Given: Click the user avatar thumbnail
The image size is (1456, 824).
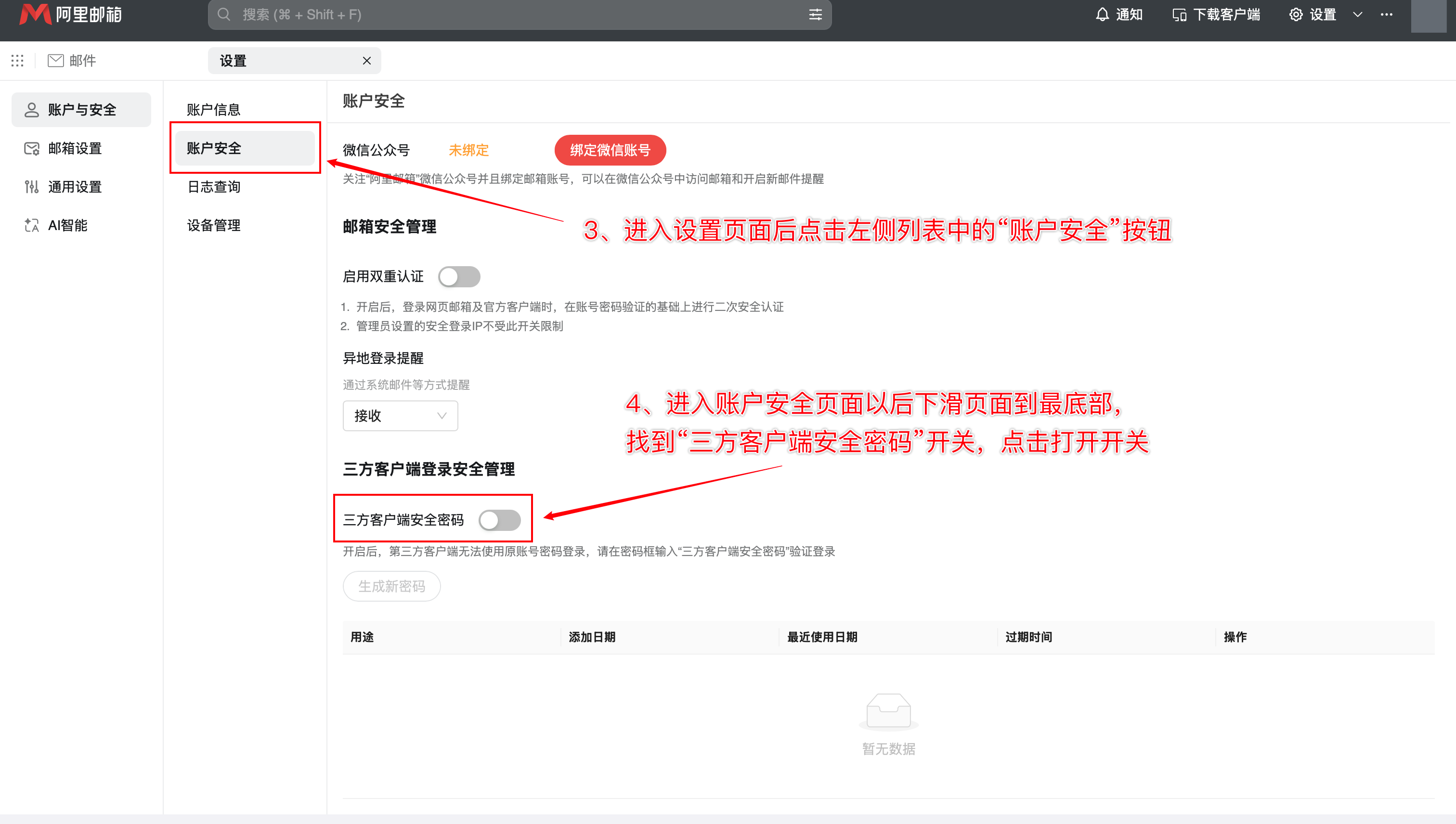Looking at the screenshot, I should 1428,16.
